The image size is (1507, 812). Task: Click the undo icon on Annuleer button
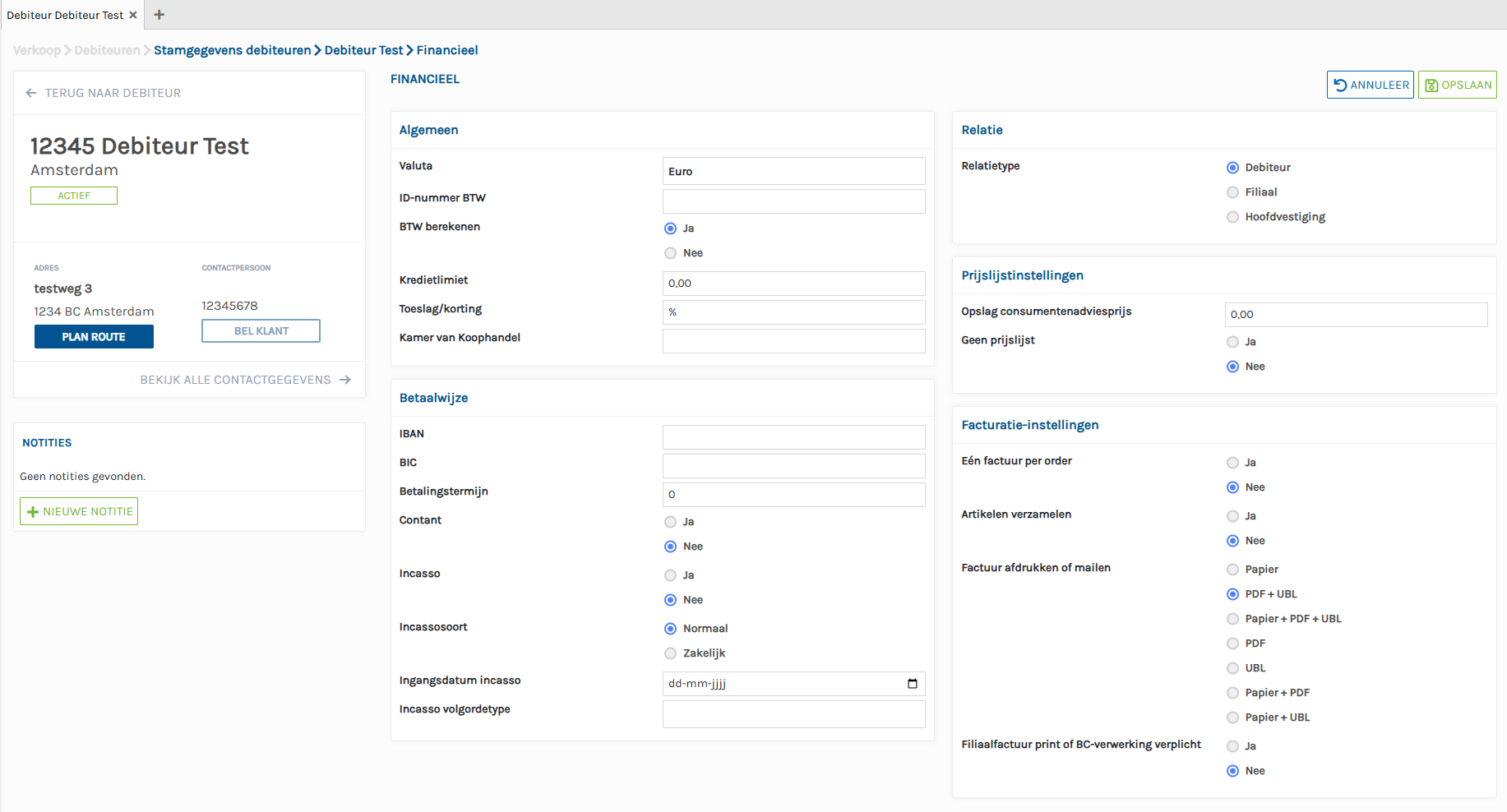pyautogui.click(x=1340, y=85)
